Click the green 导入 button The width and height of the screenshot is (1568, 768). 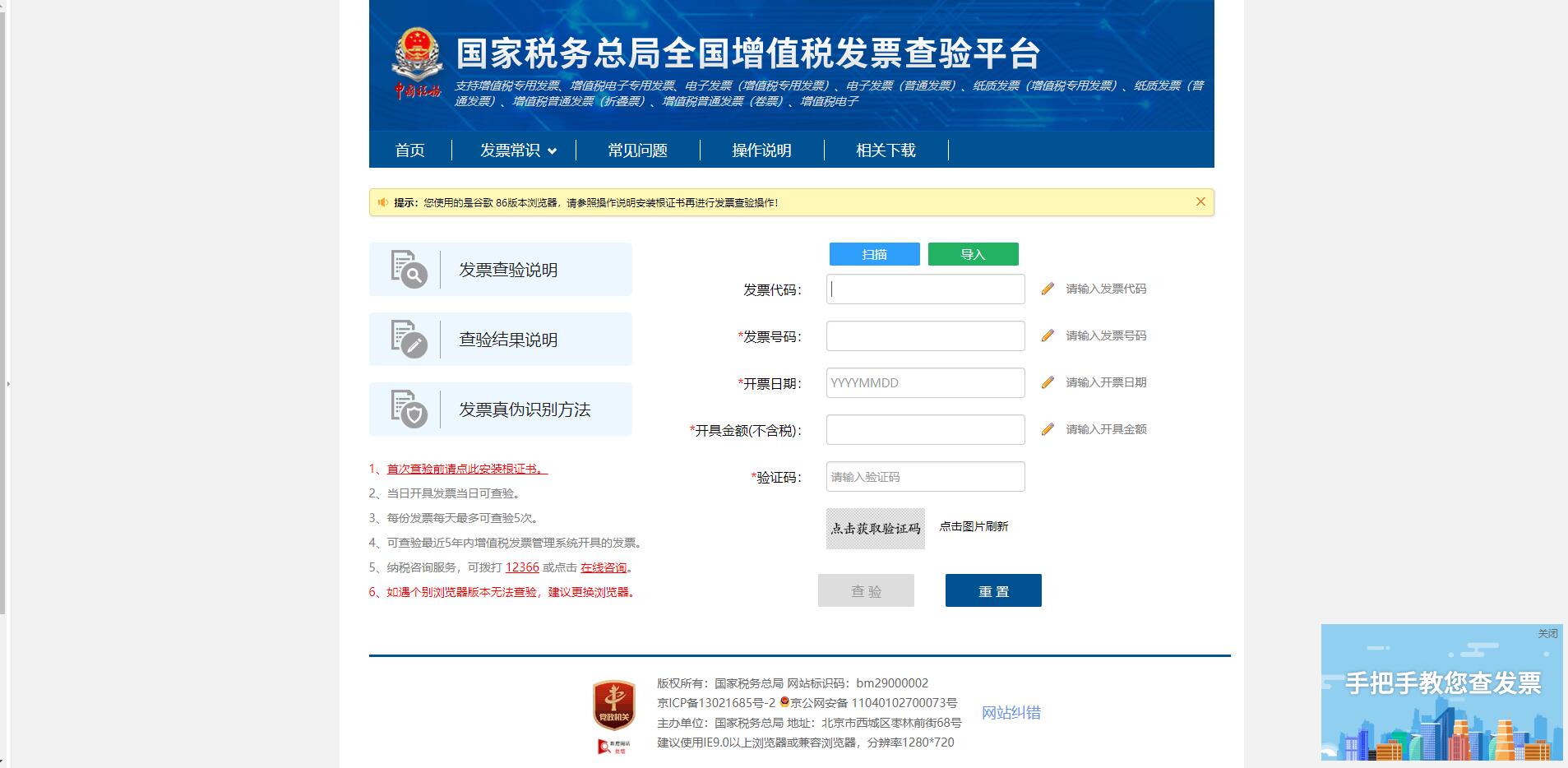[x=973, y=254]
